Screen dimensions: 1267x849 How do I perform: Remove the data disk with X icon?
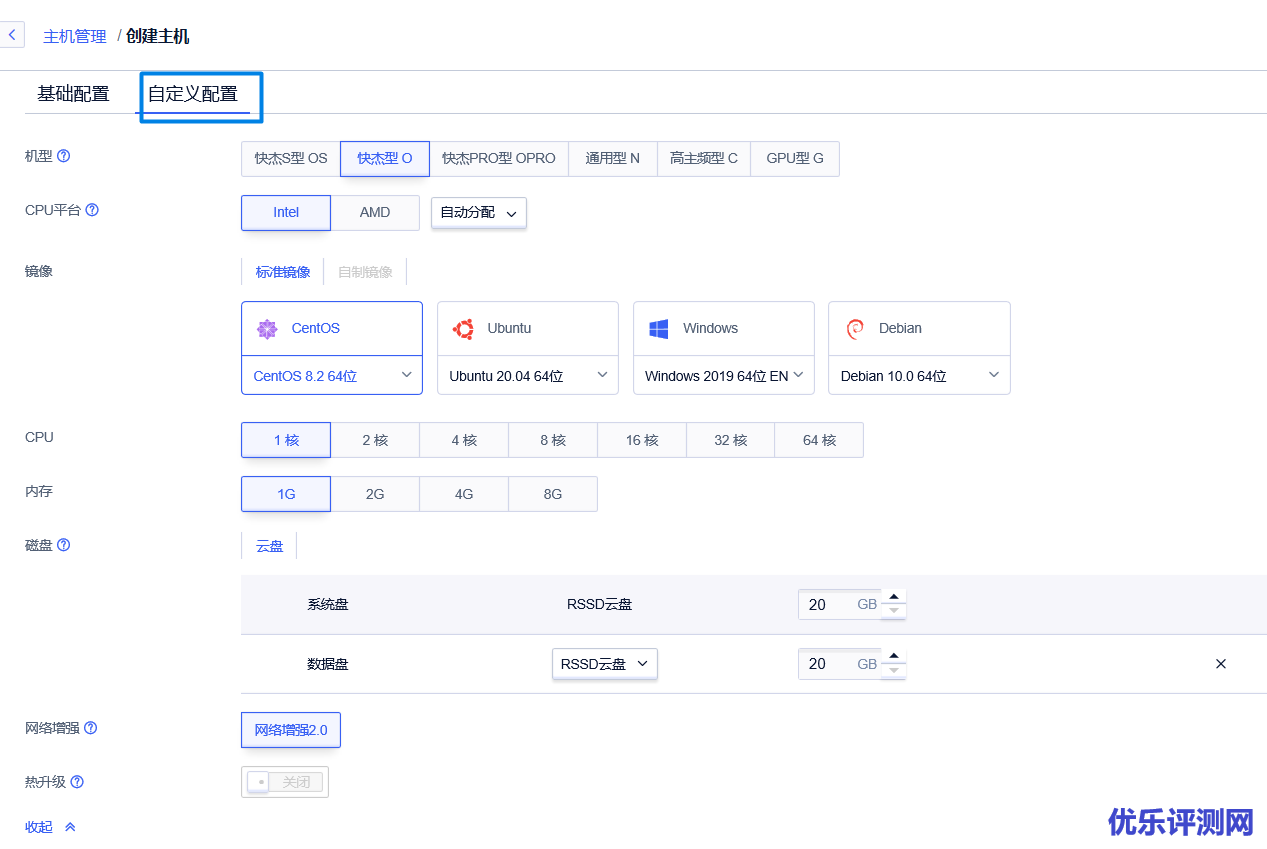click(x=1220, y=664)
